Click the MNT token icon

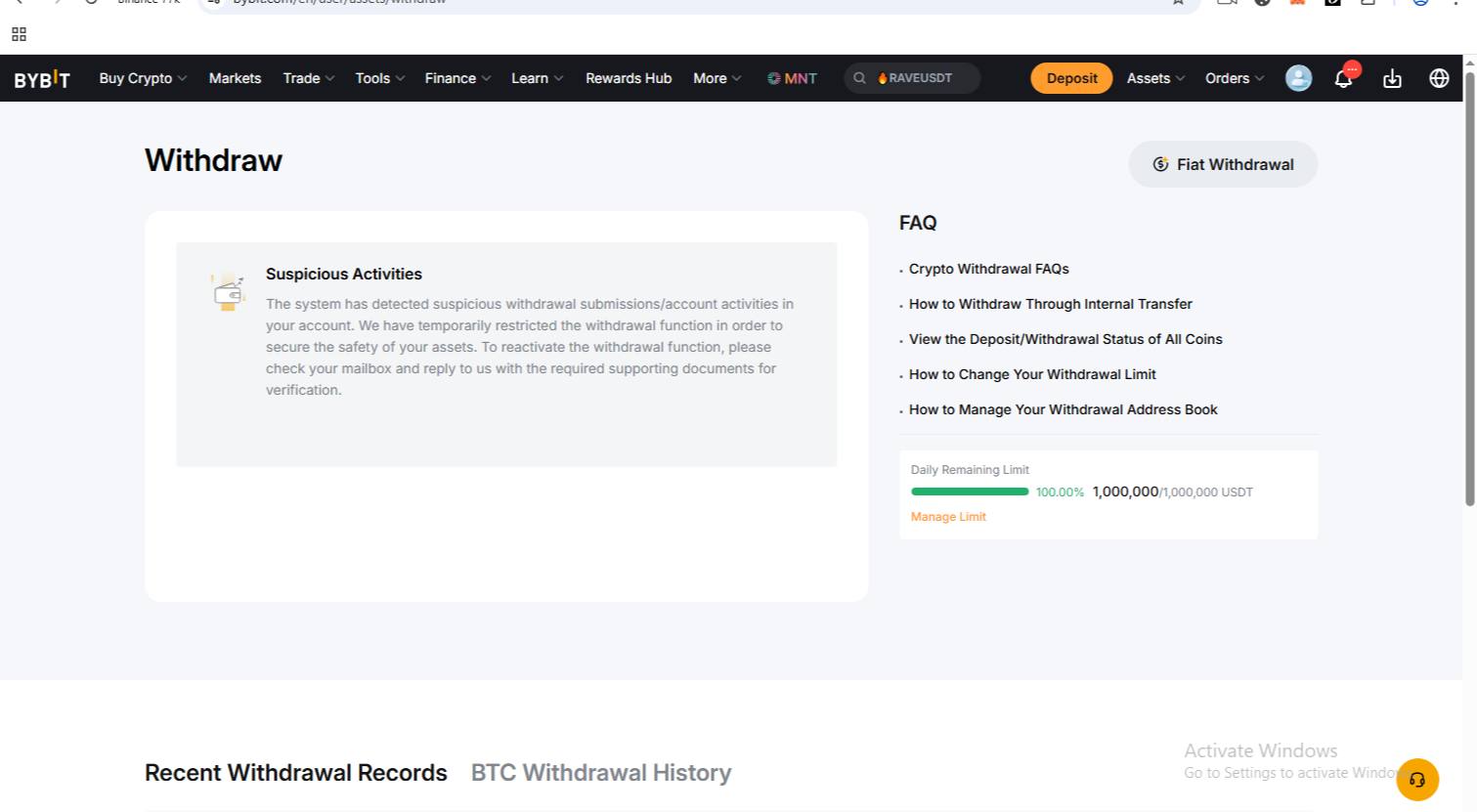773,78
